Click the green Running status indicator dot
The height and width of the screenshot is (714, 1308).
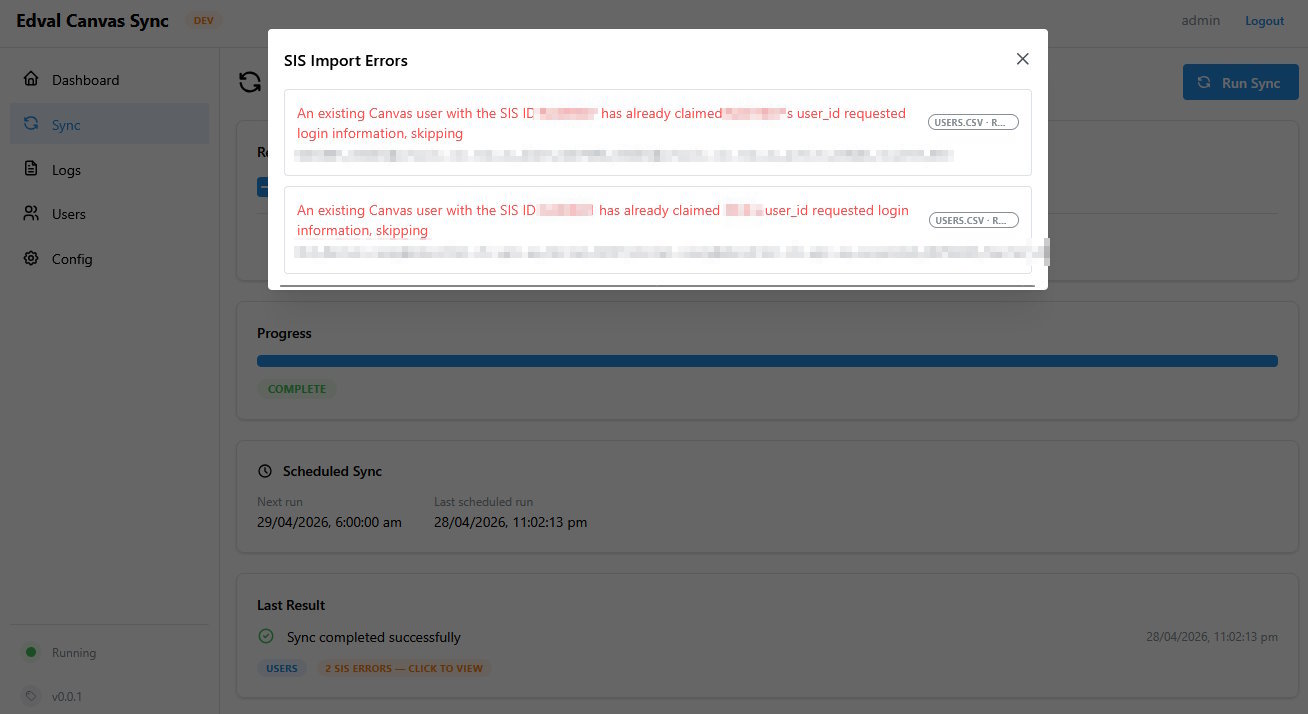click(31, 652)
